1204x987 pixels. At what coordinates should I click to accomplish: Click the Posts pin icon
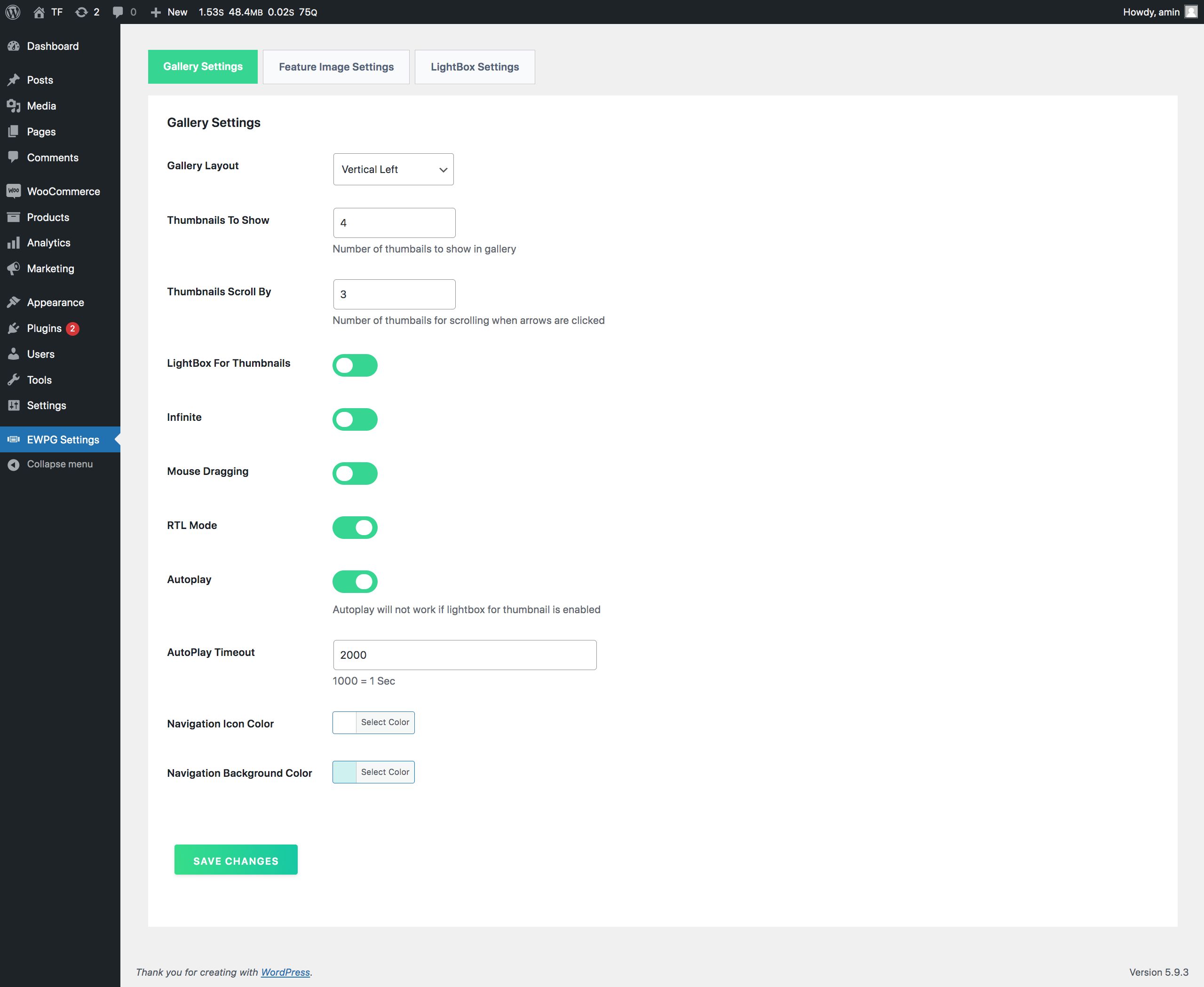pos(14,80)
